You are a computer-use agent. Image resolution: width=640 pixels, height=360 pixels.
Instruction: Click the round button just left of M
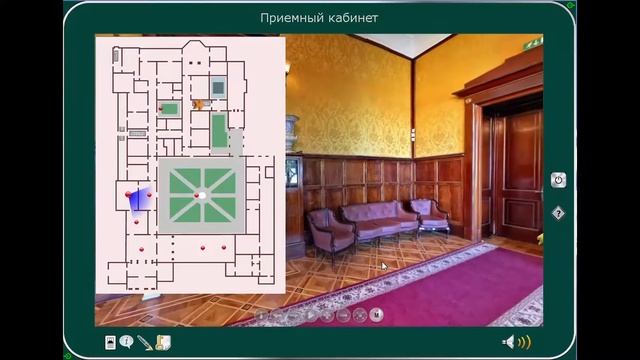[360, 315]
